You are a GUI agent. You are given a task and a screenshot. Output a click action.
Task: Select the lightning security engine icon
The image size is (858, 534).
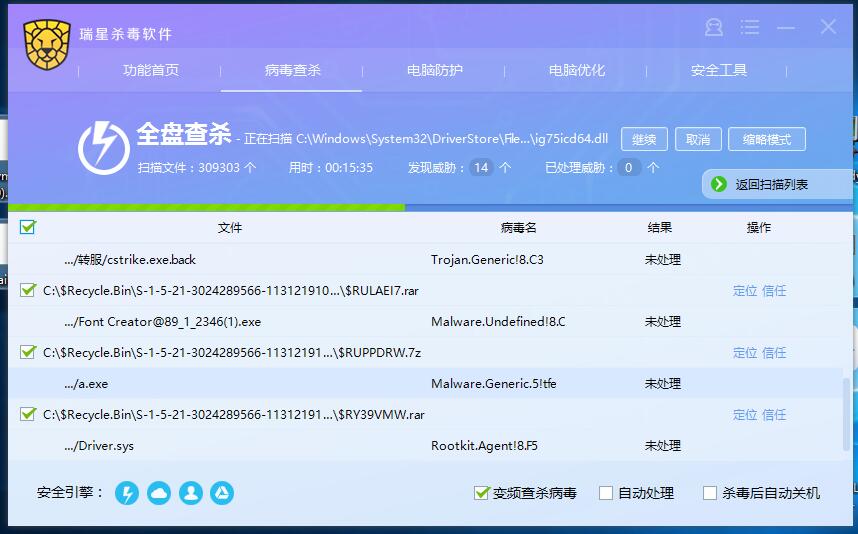[x=127, y=493]
